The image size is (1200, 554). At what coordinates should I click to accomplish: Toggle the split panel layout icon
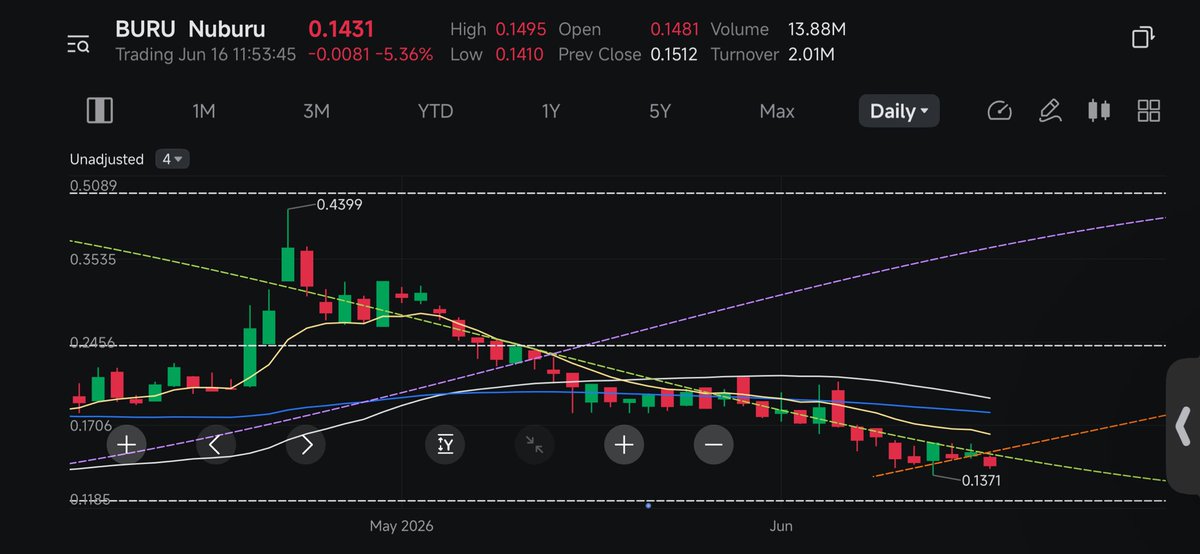pos(99,110)
